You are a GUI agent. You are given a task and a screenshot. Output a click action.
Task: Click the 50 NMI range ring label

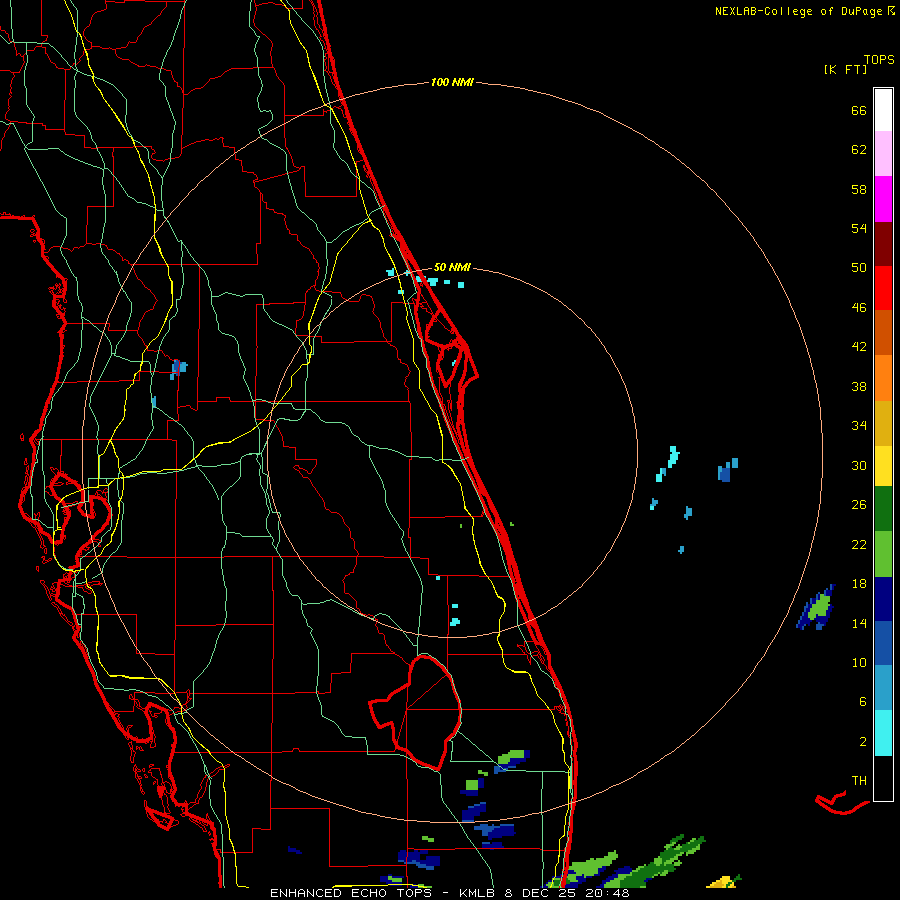point(452,267)
